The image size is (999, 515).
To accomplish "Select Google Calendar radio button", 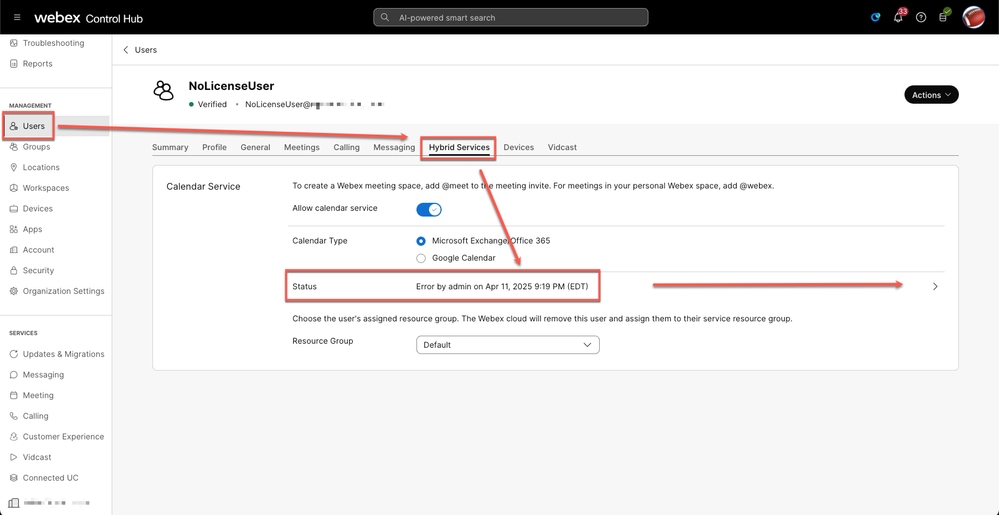I will (420, 258).
